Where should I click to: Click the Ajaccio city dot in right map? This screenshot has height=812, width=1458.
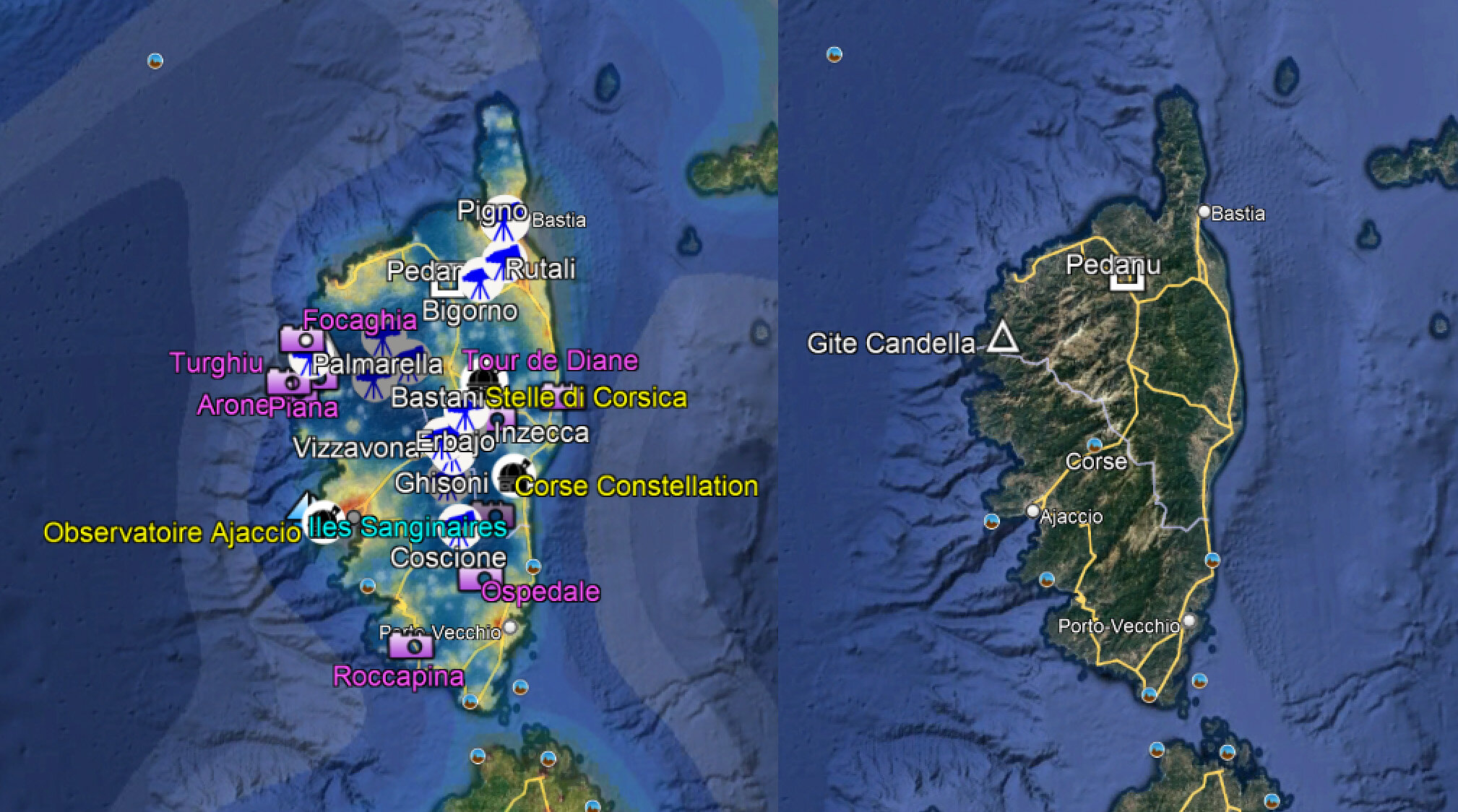coord(1033,511)
